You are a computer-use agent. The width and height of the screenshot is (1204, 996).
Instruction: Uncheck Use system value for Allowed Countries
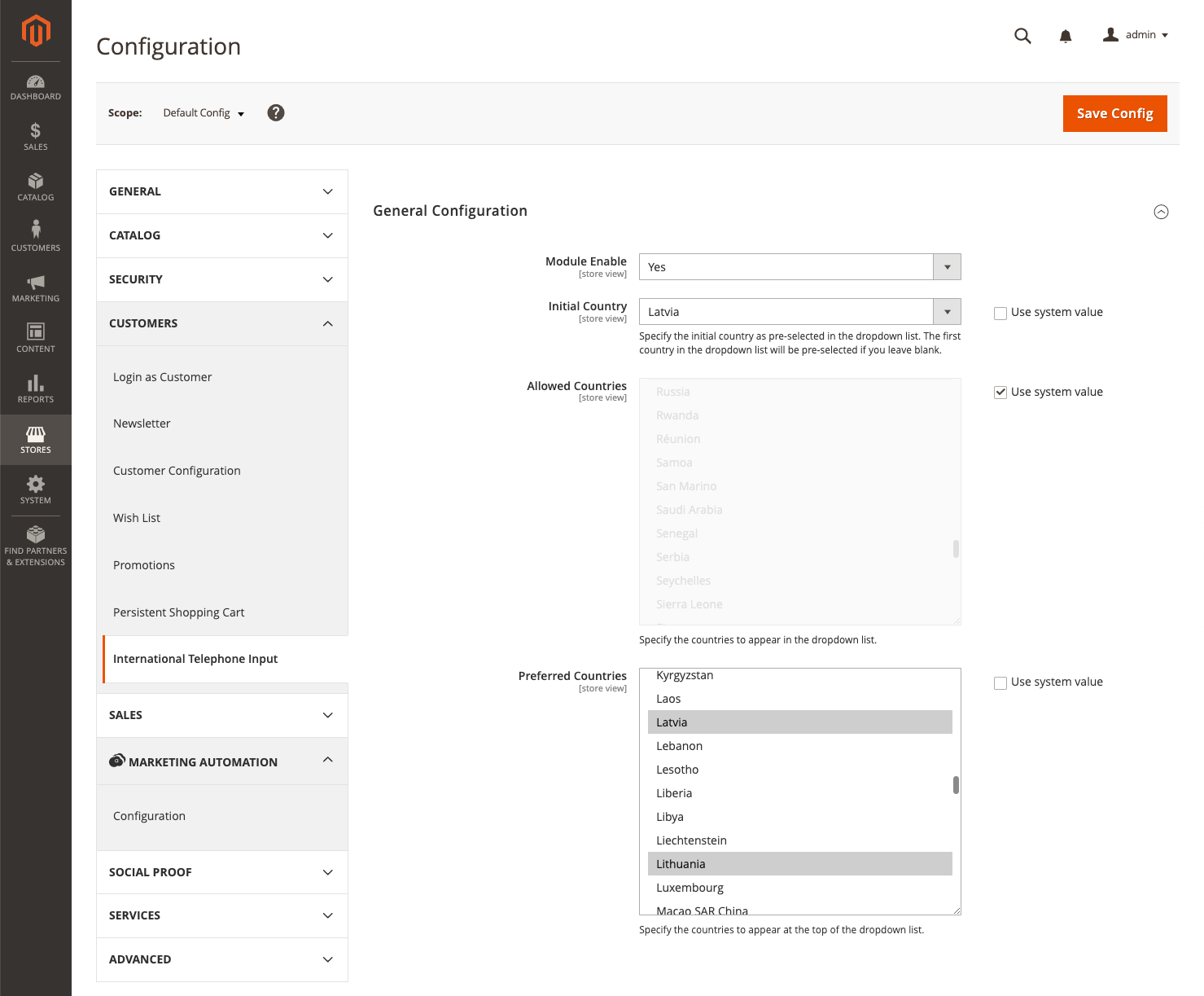(1000, 393)
